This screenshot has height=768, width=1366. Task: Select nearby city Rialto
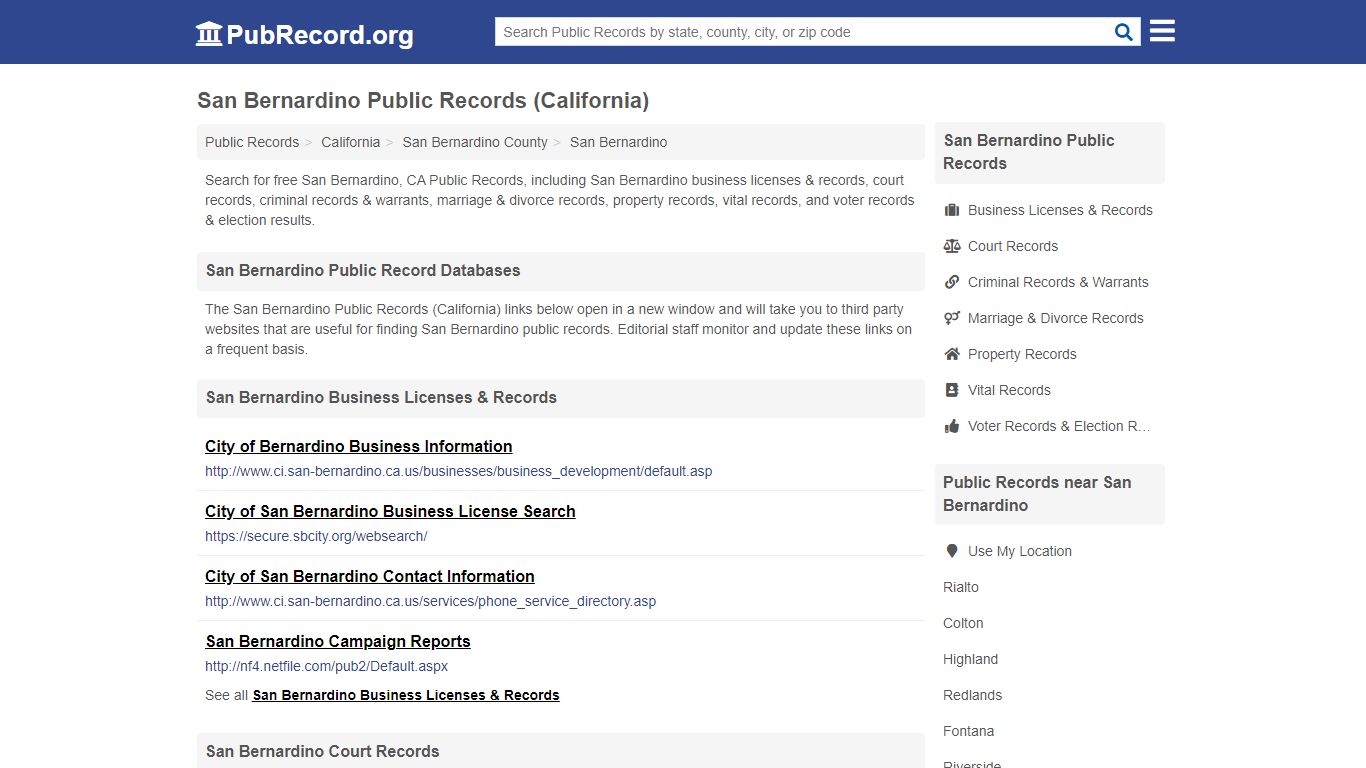tap(961, 587)
